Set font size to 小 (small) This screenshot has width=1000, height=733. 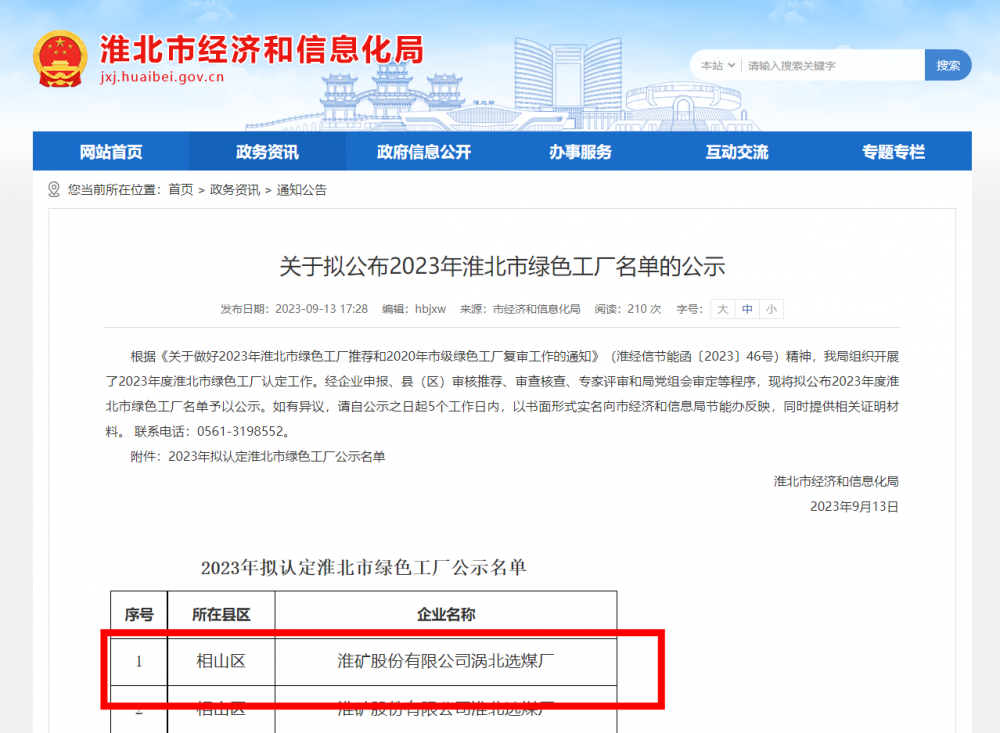point(771,309)
